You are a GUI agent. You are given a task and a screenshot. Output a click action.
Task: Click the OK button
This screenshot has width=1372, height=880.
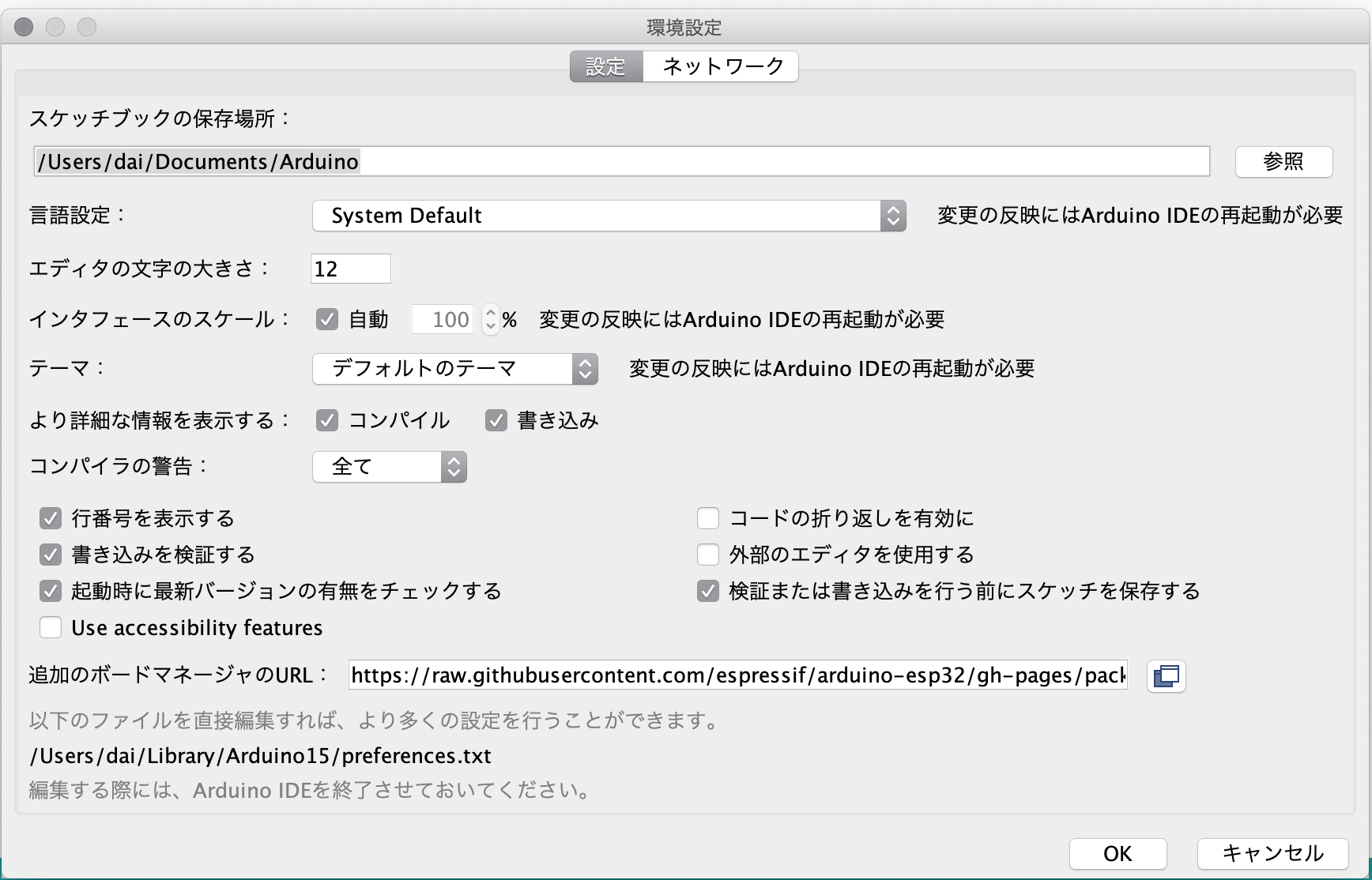pyautogui.click(x=1118, y=853)
